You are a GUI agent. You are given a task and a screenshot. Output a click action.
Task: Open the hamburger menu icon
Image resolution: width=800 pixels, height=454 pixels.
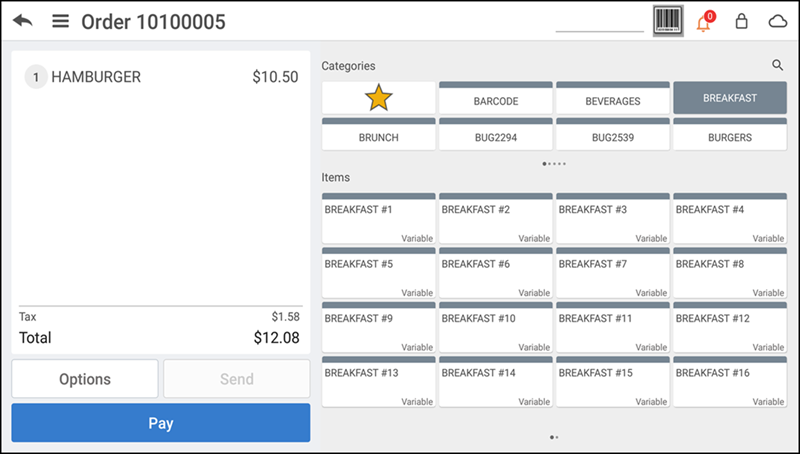pyautogui.click(x=60, y=21)
